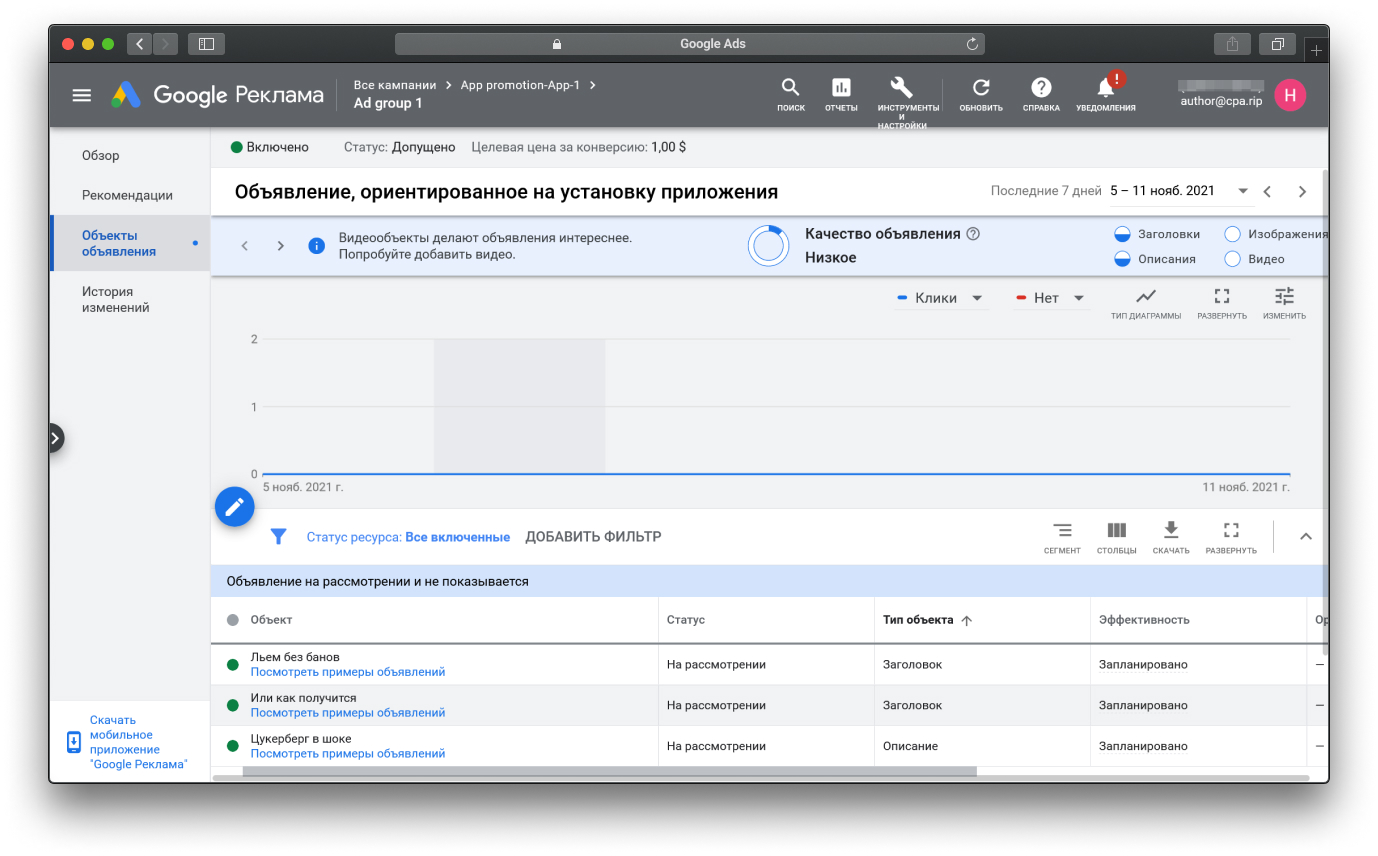
Task: Open notifications bell (Уведомления)
Action: pos(1106,93)
